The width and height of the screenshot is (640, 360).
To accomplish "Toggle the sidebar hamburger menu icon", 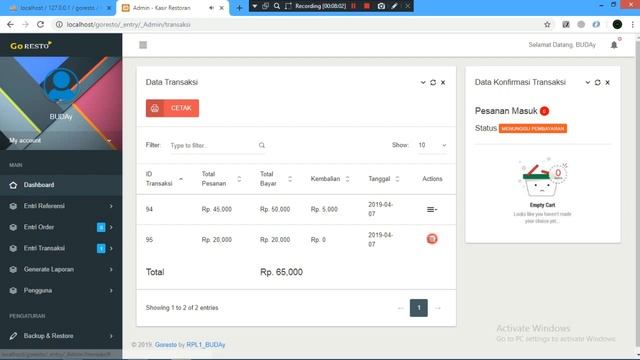I will point(143,45).
